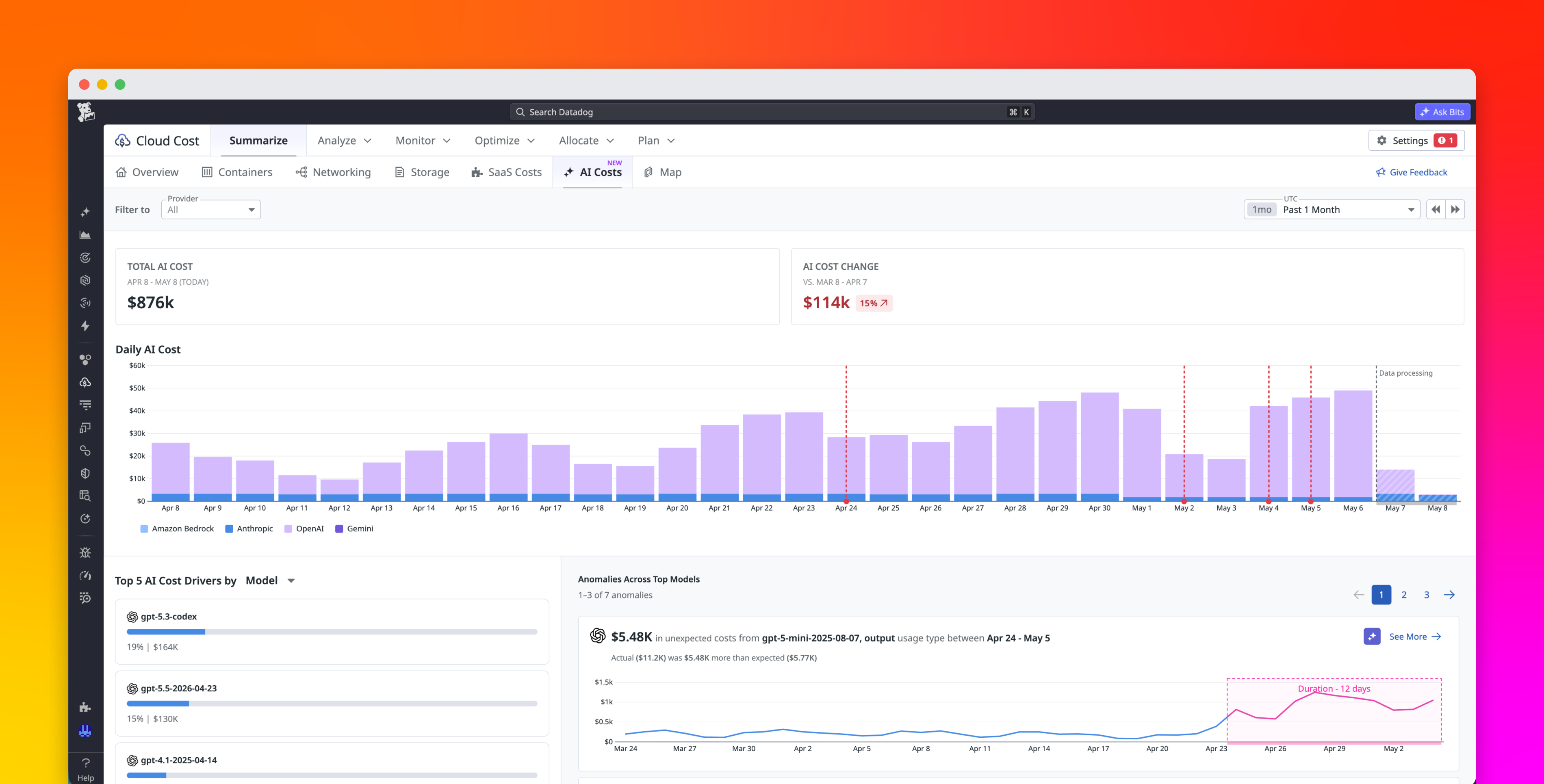Click the Help question mark icon

click(x=86, y=763)
